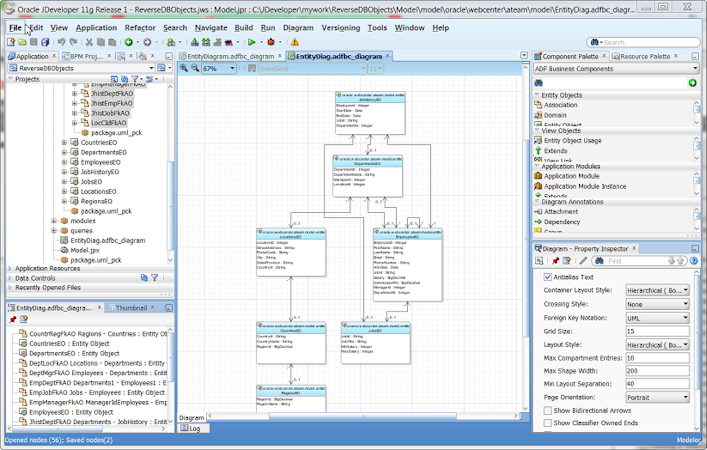Select Application Module in Component Palette

[x=572, y=176]
